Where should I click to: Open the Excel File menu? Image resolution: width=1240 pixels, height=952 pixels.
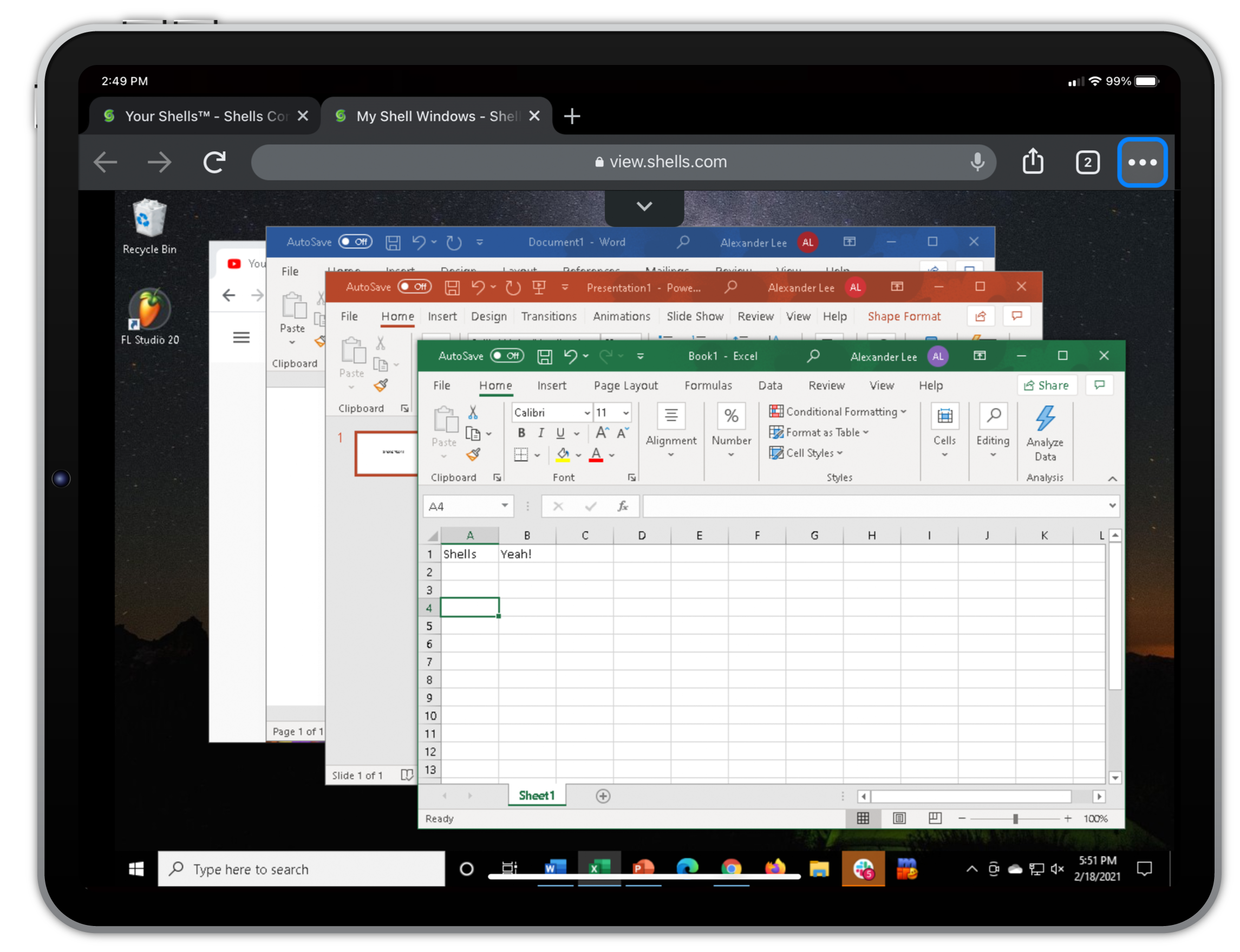(x=441, y=386)
